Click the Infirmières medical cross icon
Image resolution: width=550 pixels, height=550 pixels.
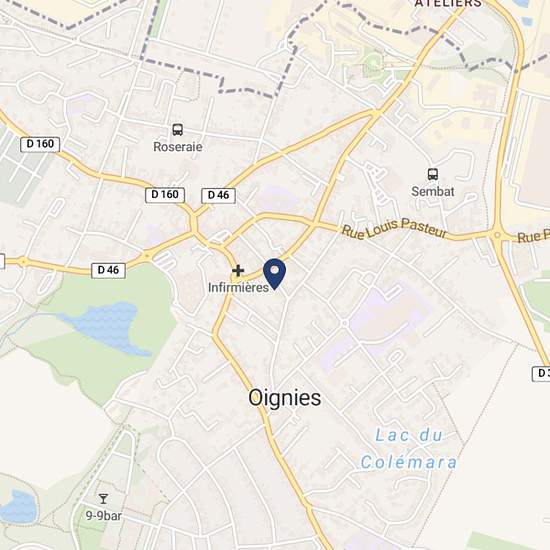pos(238,270)
